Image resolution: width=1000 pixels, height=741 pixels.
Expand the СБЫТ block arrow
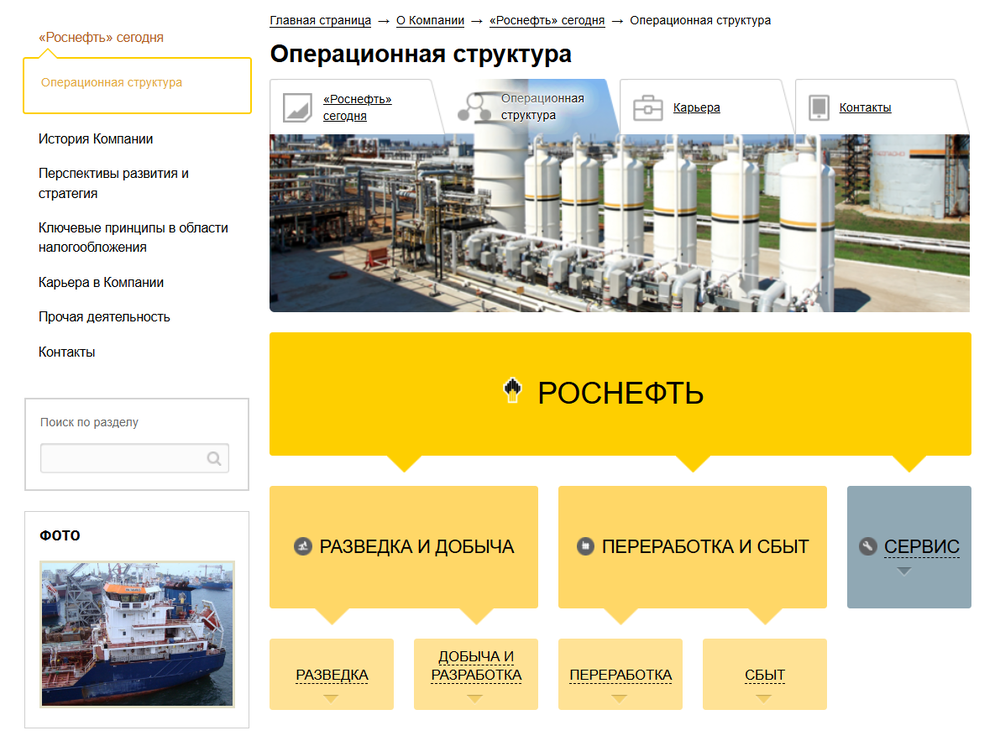click(x=764, y=698)
